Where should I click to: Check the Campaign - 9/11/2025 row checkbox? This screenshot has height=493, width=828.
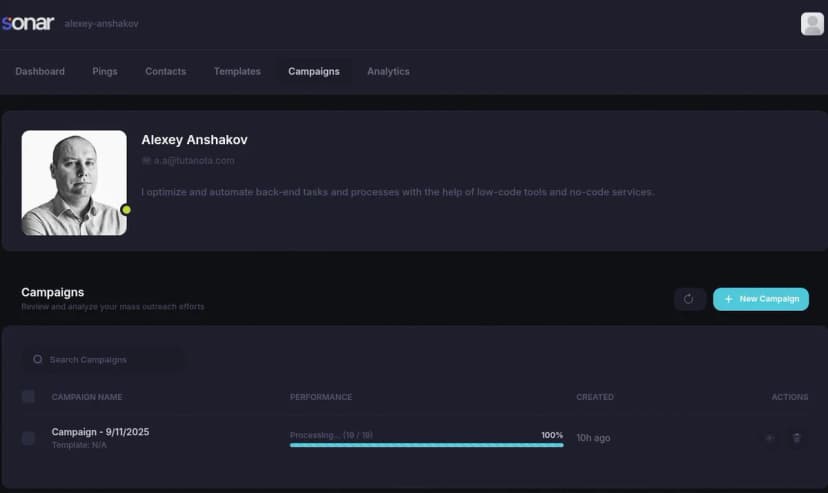pyautogui.click(x=28, y=438)
